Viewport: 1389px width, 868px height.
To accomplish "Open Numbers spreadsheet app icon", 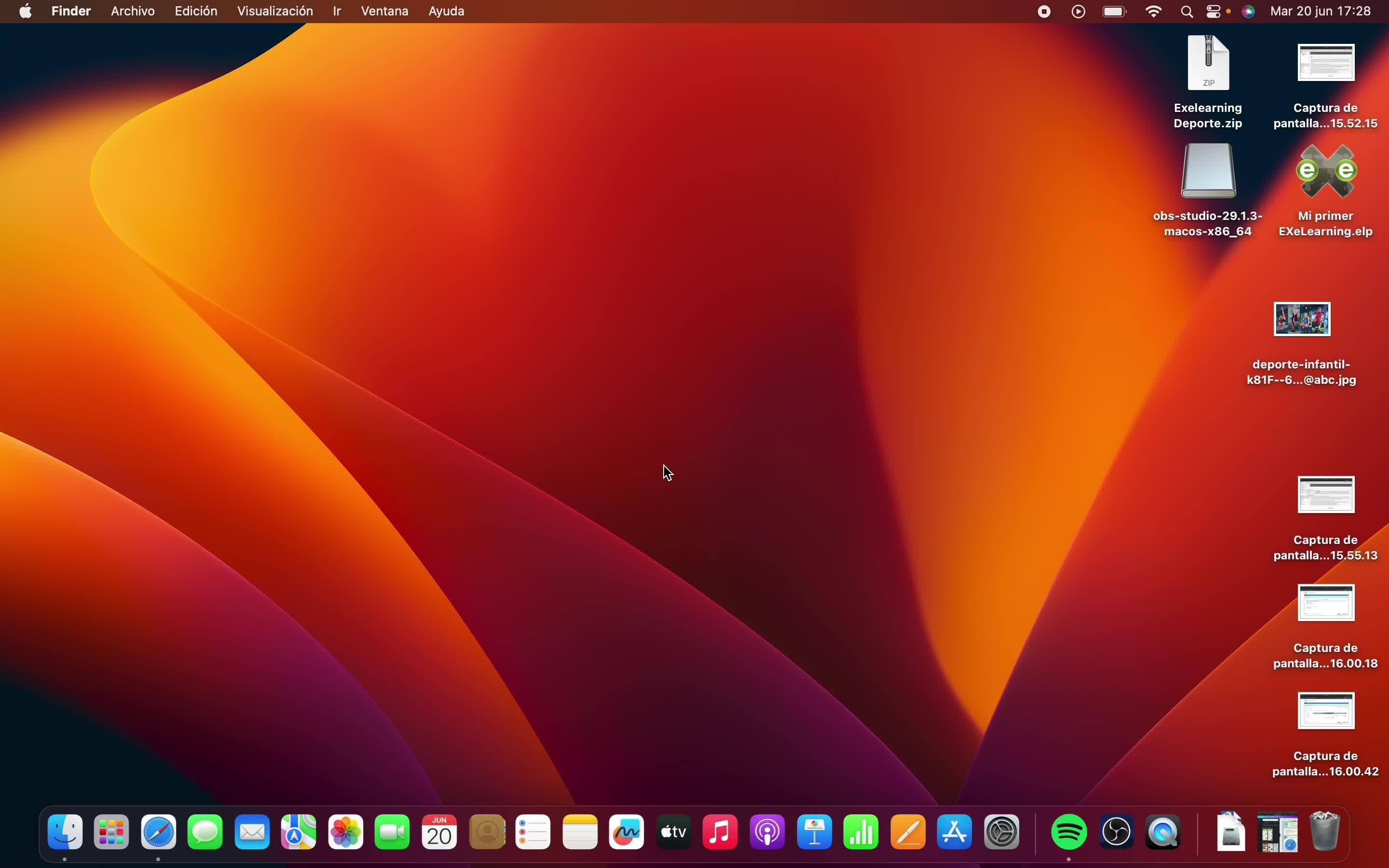I will 861,832.
